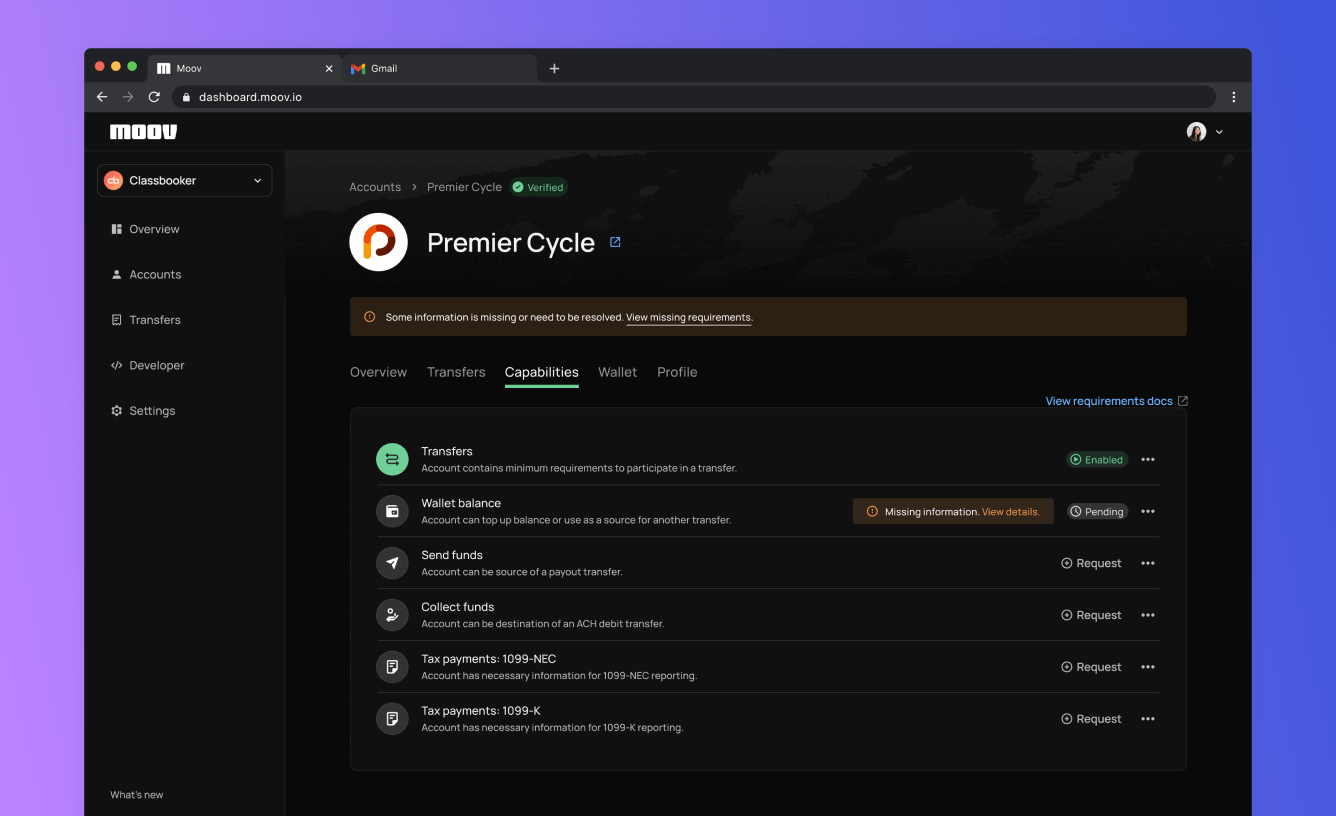
Task: Click the Verified status badge
Action: click(x=538, y=187)
